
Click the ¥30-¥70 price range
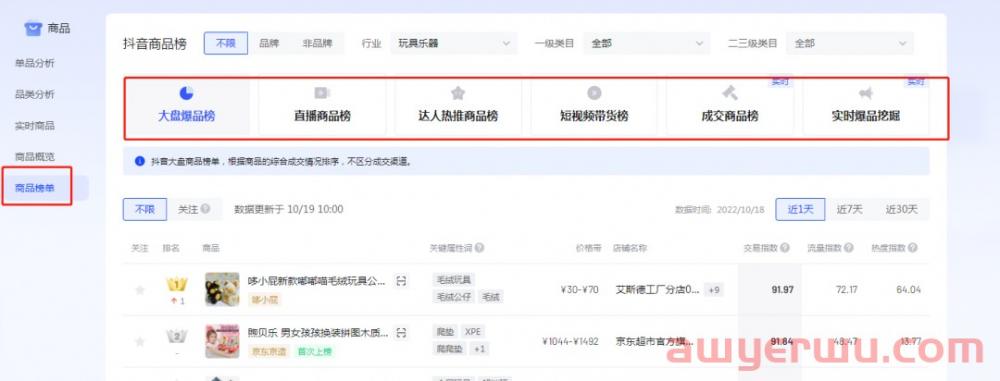pyautogui.click(x=579, y=290)
